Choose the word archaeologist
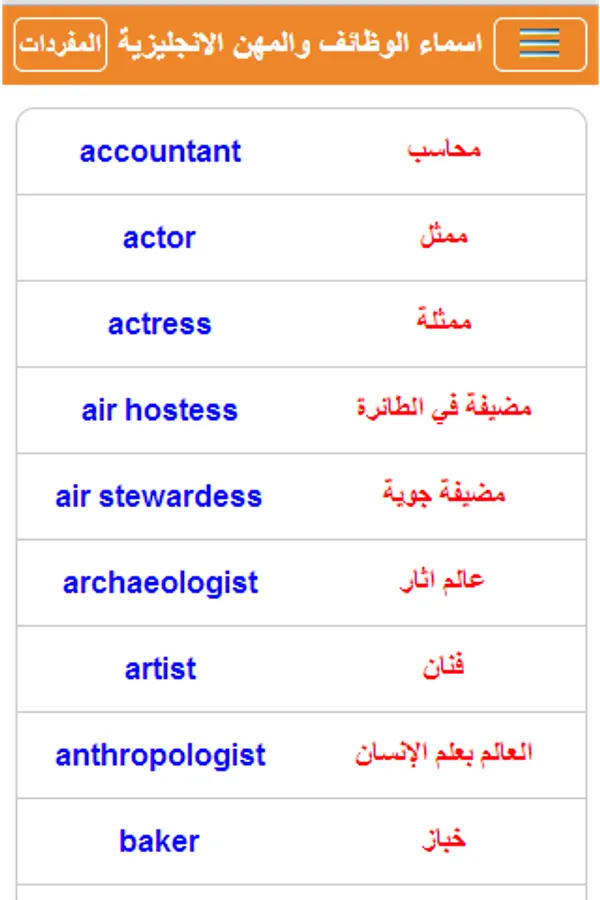Viewport: 600px width, 900px height. [160, 583]
